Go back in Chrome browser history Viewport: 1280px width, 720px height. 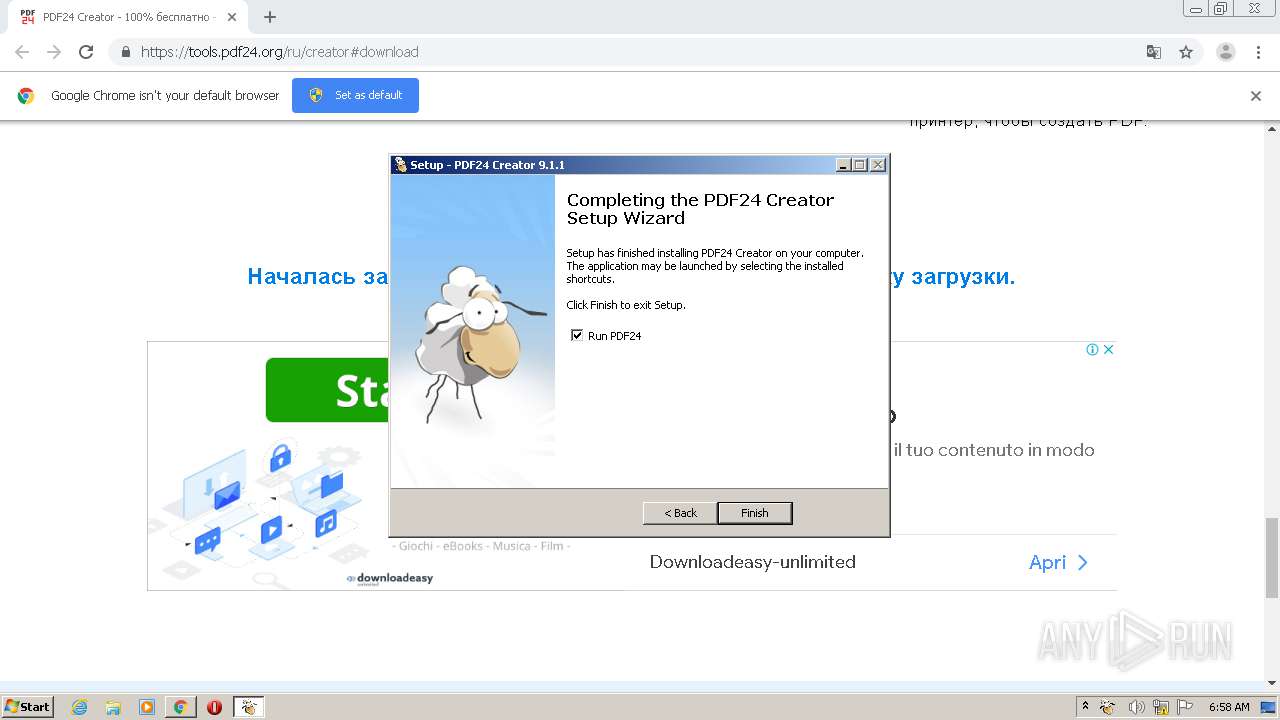[22, 52]
